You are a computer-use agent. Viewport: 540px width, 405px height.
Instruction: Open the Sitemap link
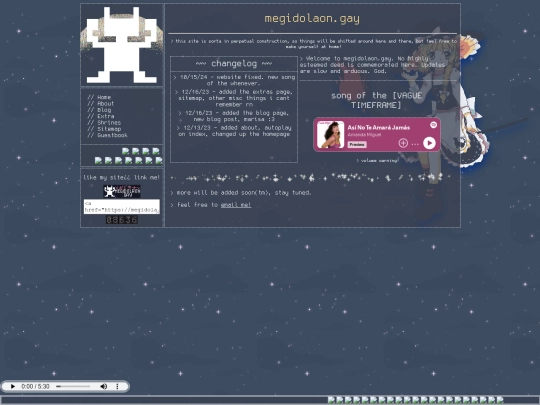(109, 129)
